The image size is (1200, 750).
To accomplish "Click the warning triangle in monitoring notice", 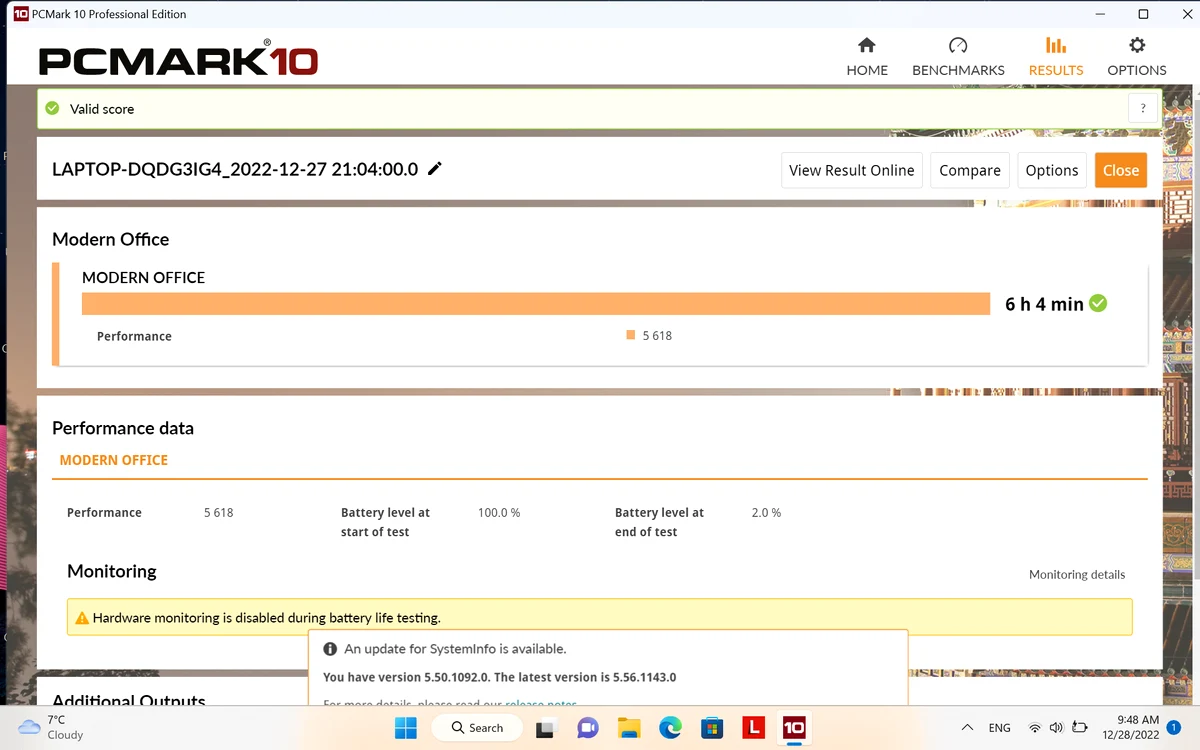I will pos(82,618).
